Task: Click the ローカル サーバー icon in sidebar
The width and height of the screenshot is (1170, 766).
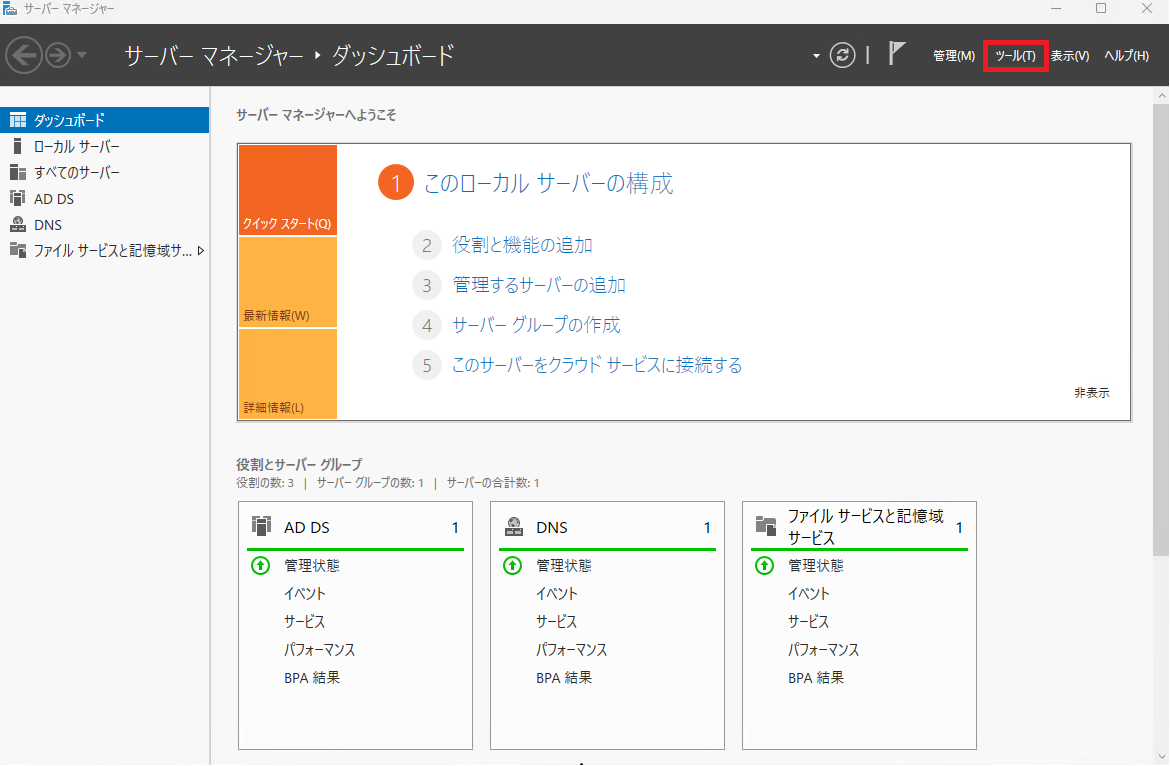Action: click(18, 146)
